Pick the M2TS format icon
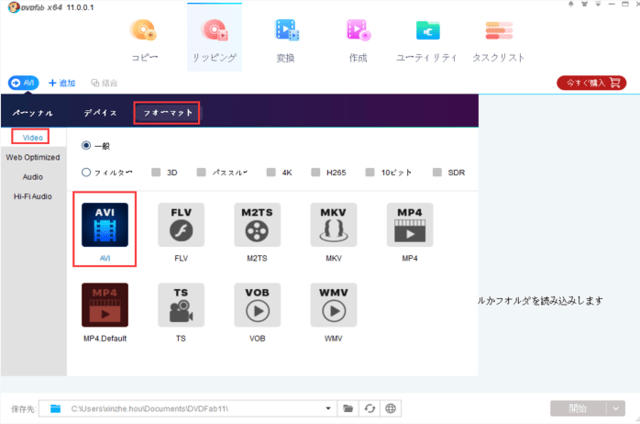640x424 pixels. click(257, 227)
